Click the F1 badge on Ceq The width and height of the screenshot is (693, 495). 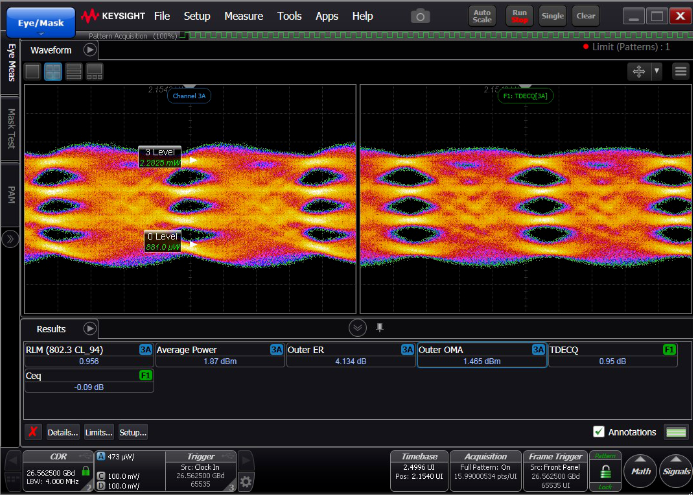145,376
